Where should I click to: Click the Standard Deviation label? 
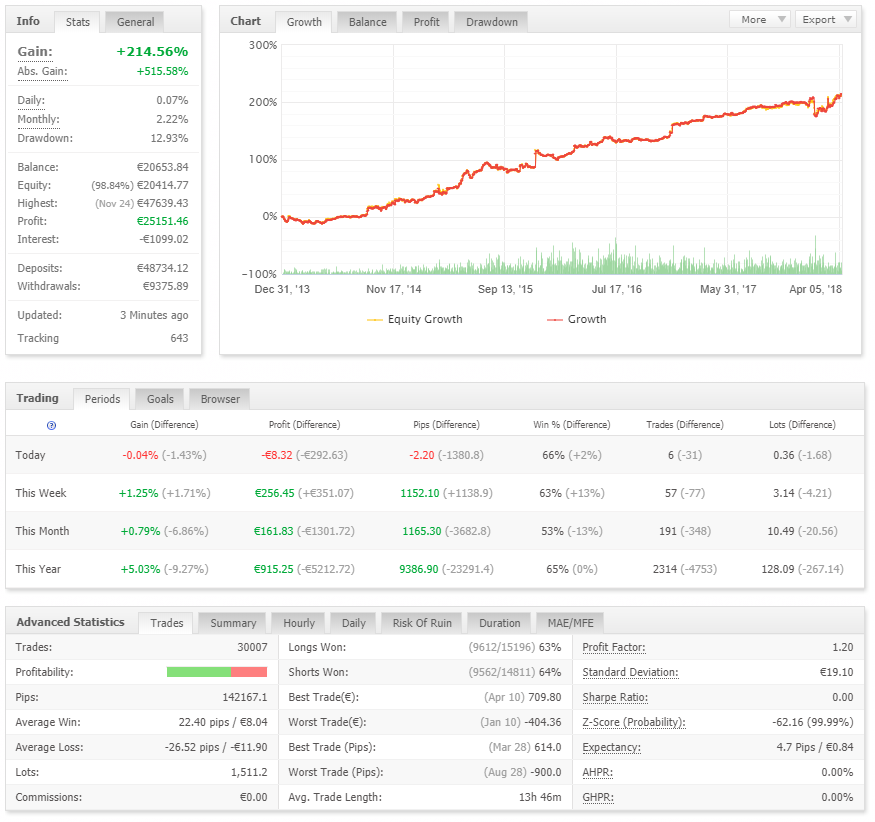coord(631,672)
